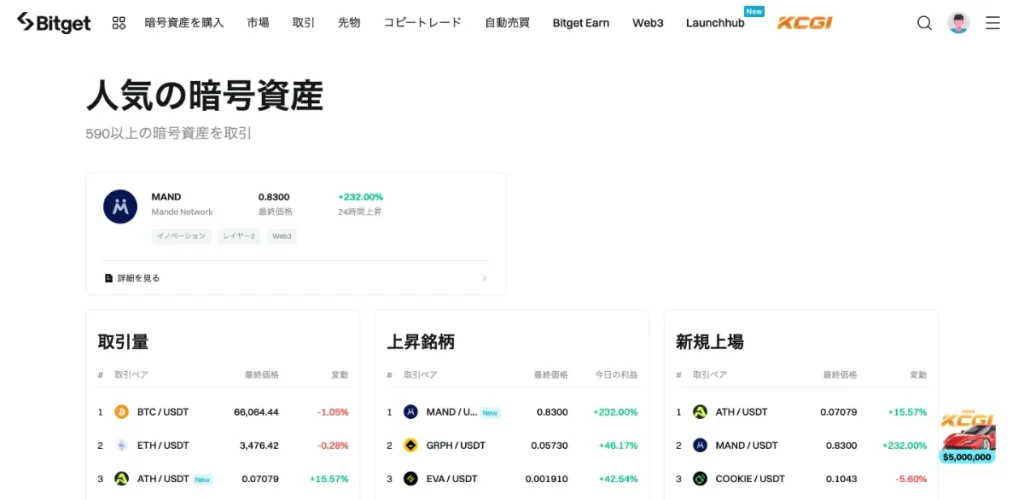This screenshot has width=1024, height=500.
Task: Expand the MAND card chevron arrow
Action: click(485, 278)
